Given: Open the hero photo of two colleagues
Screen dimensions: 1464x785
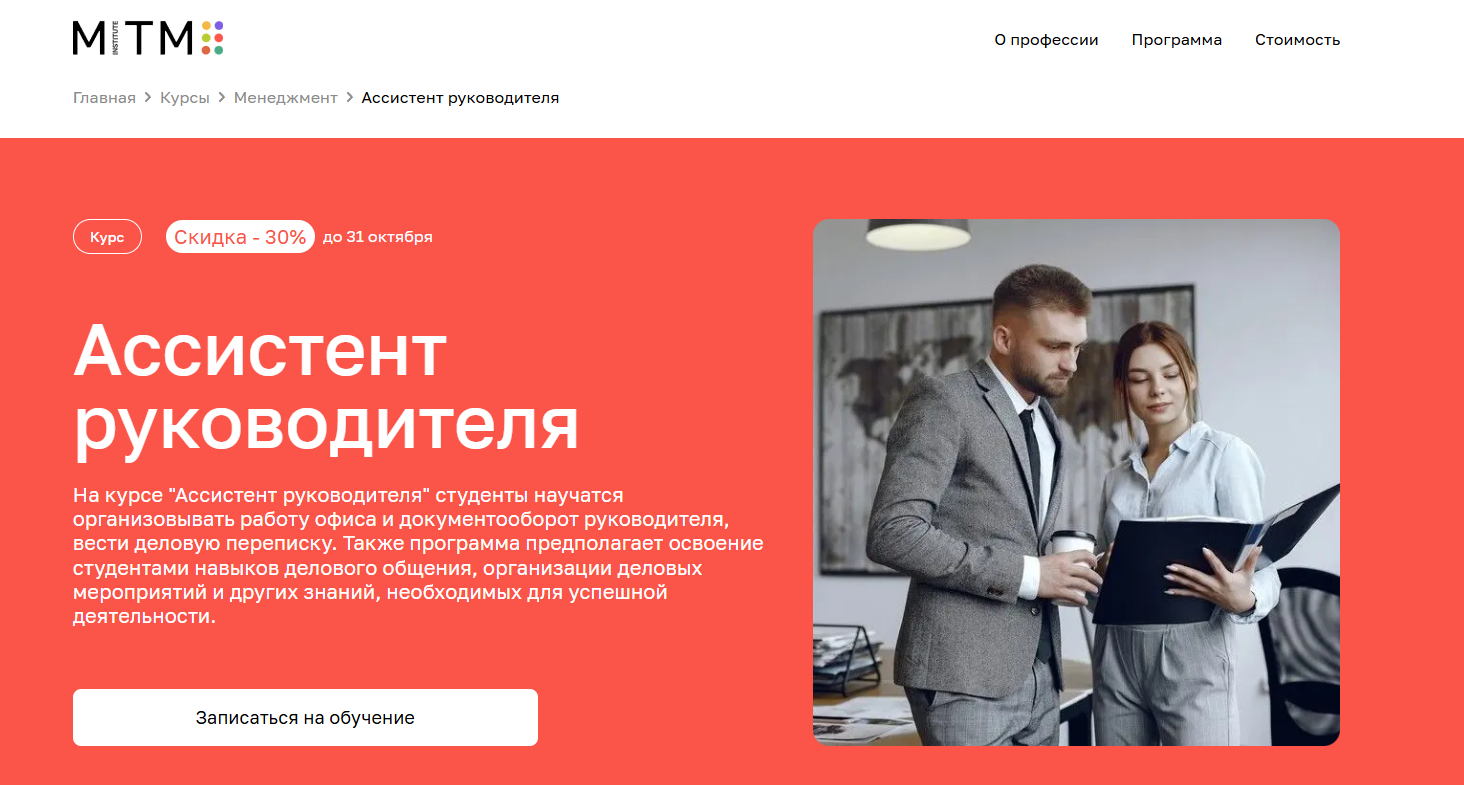Looking at the screenshot, I should click(x=1076, y=482).
